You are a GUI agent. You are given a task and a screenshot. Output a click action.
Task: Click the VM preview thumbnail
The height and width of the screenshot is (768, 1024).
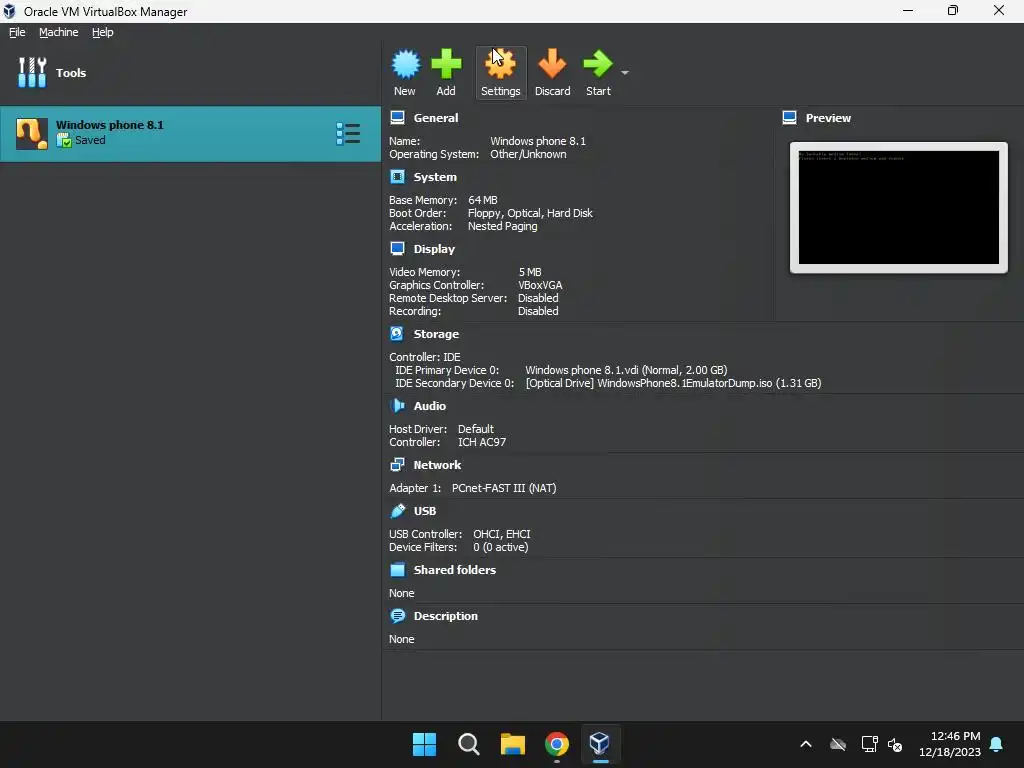coord(899,207)
